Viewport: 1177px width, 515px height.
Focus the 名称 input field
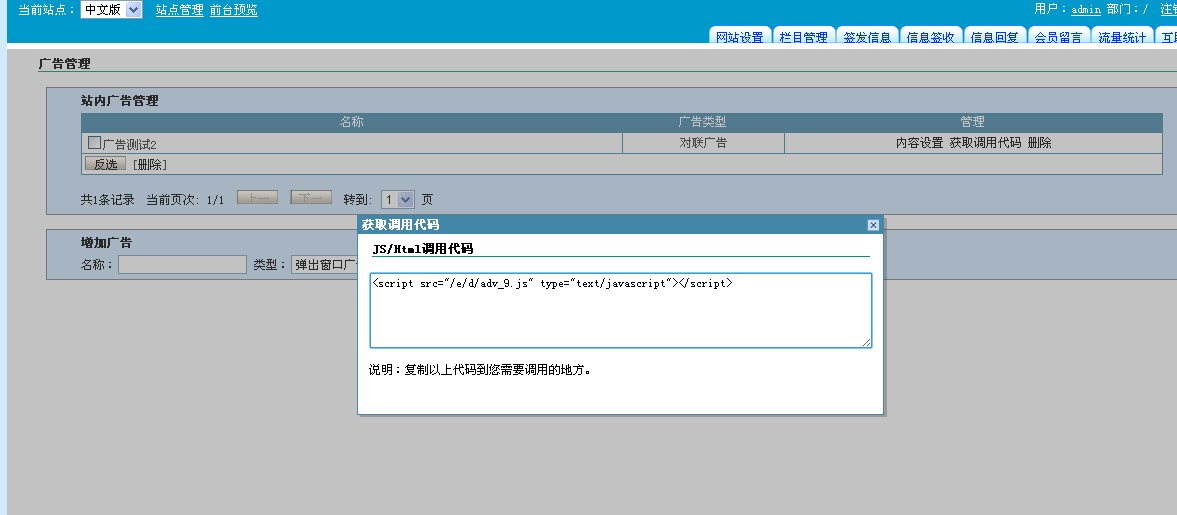(x=182, y=265)
